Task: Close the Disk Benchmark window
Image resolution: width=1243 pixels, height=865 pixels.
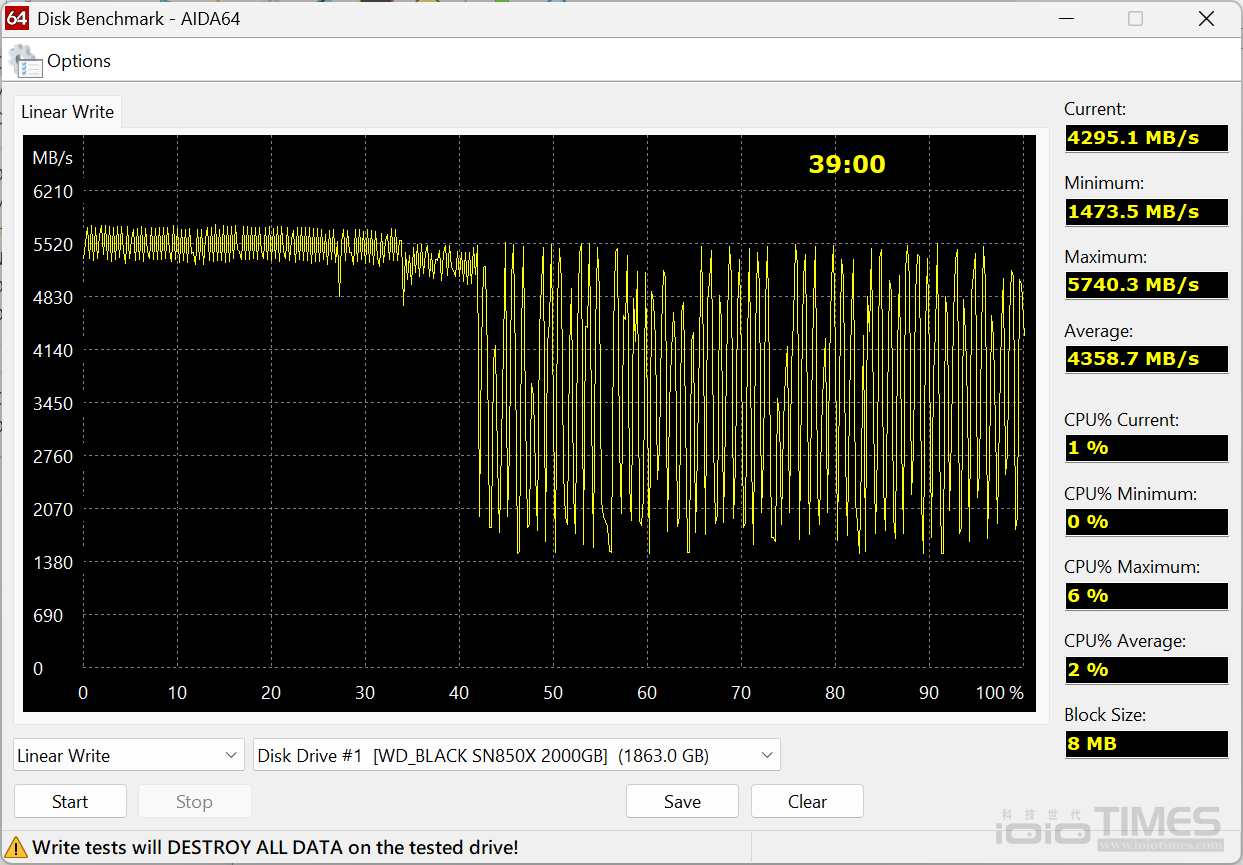Action: tap(1205, 18)
